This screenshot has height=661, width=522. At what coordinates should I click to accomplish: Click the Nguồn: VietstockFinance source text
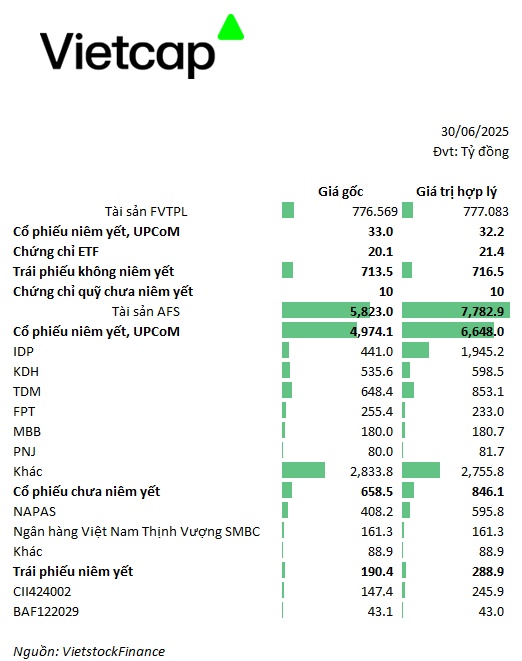tap(89, 651)
